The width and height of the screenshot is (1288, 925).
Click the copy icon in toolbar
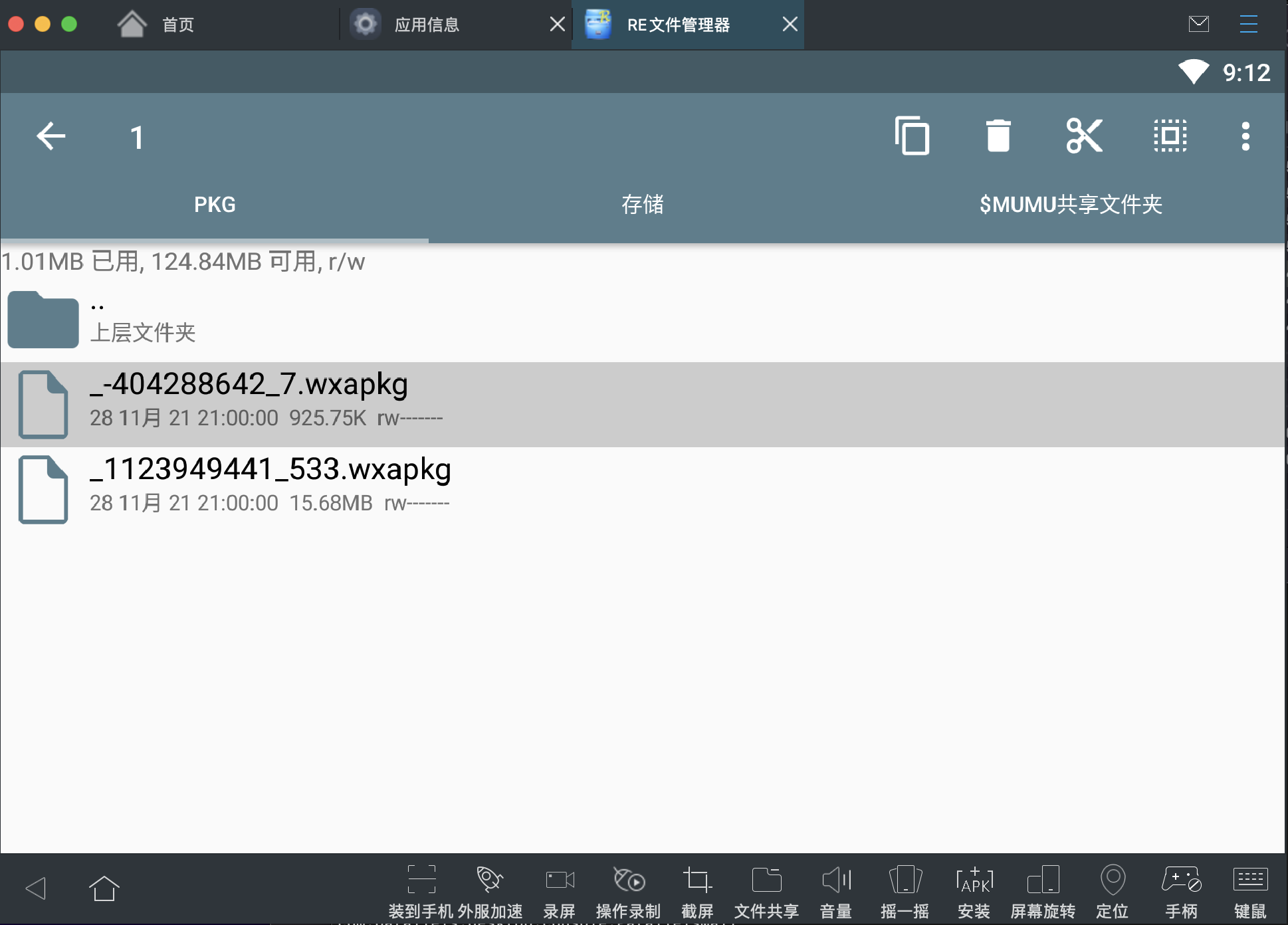[912, 136]
